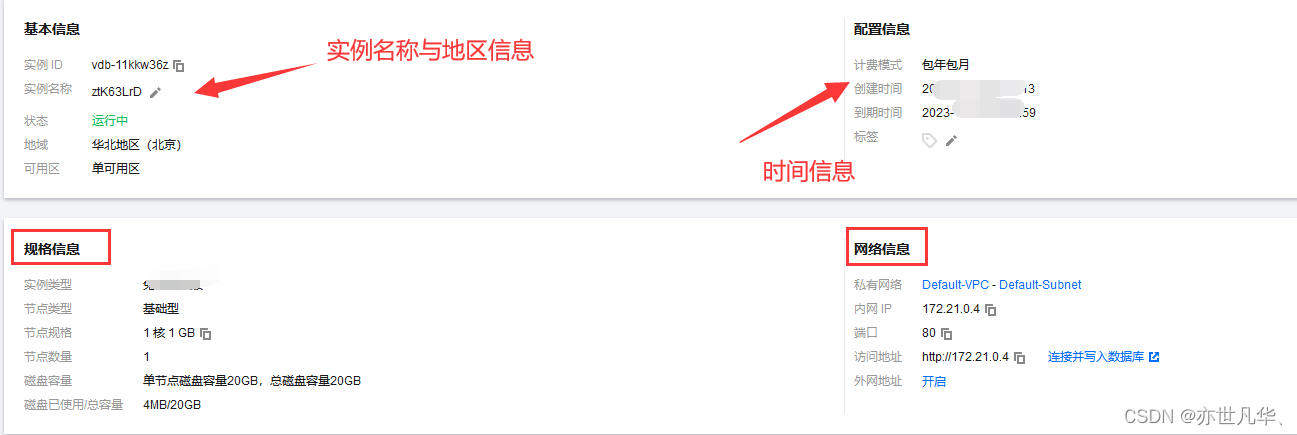
Task: Edit the instance name ztK63LrD
Action: (155, 92)
